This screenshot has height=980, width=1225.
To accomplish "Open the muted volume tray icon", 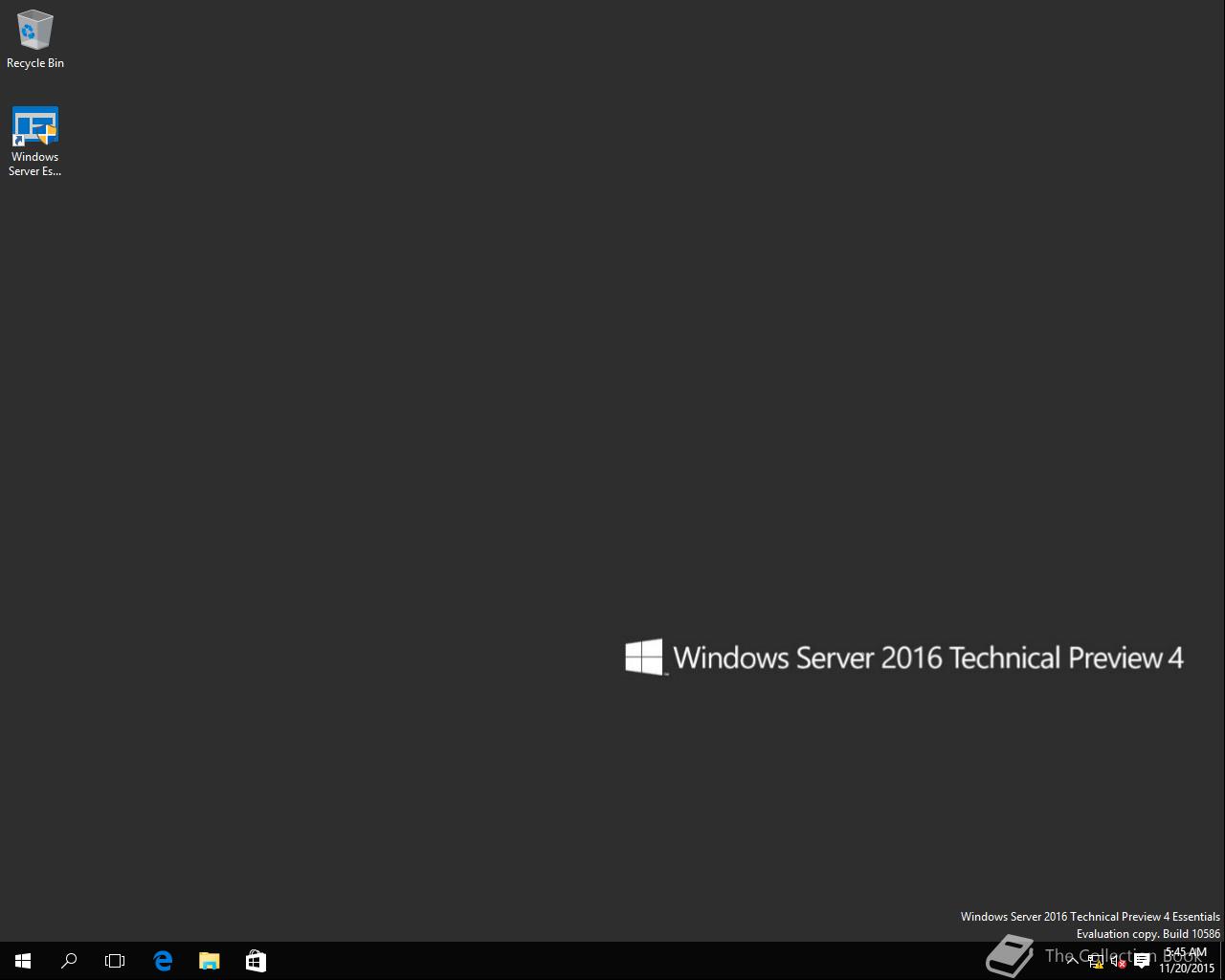I will tap(1118, 961).
